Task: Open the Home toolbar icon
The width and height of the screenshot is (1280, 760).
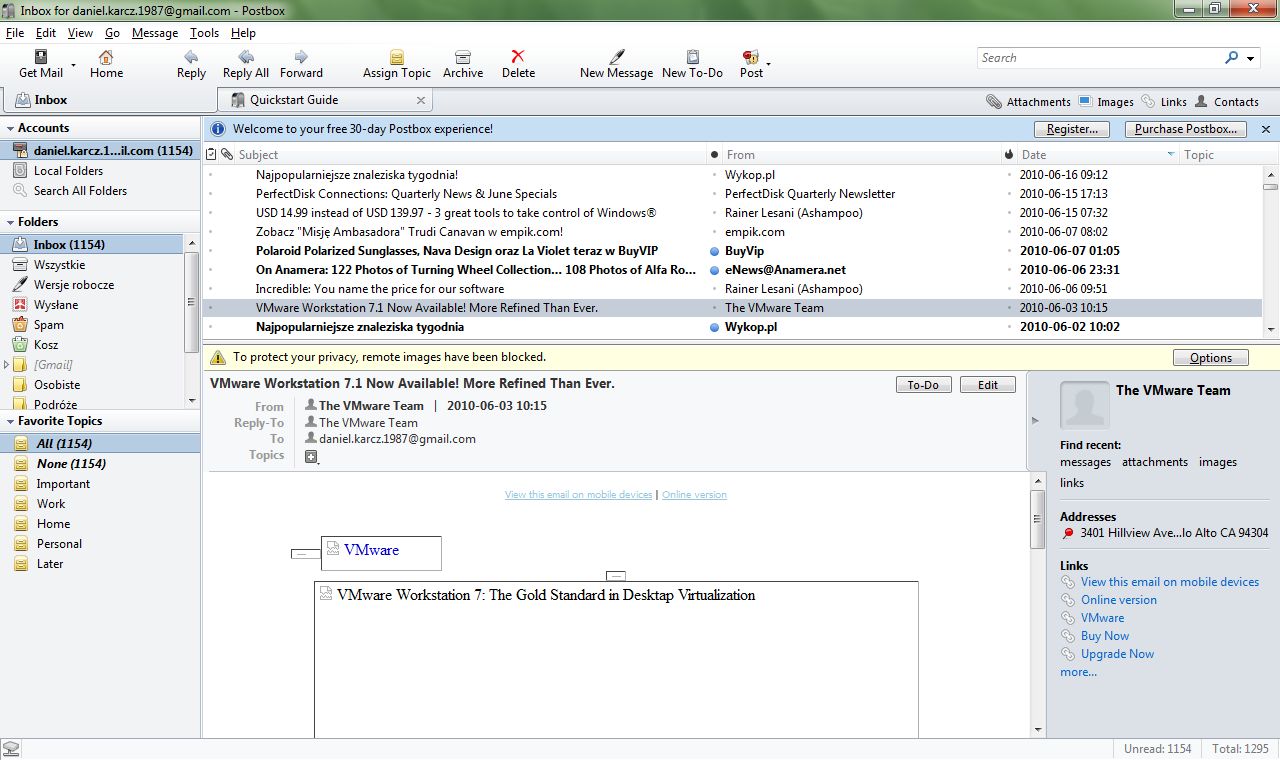Action: click(x=106, y=57)
